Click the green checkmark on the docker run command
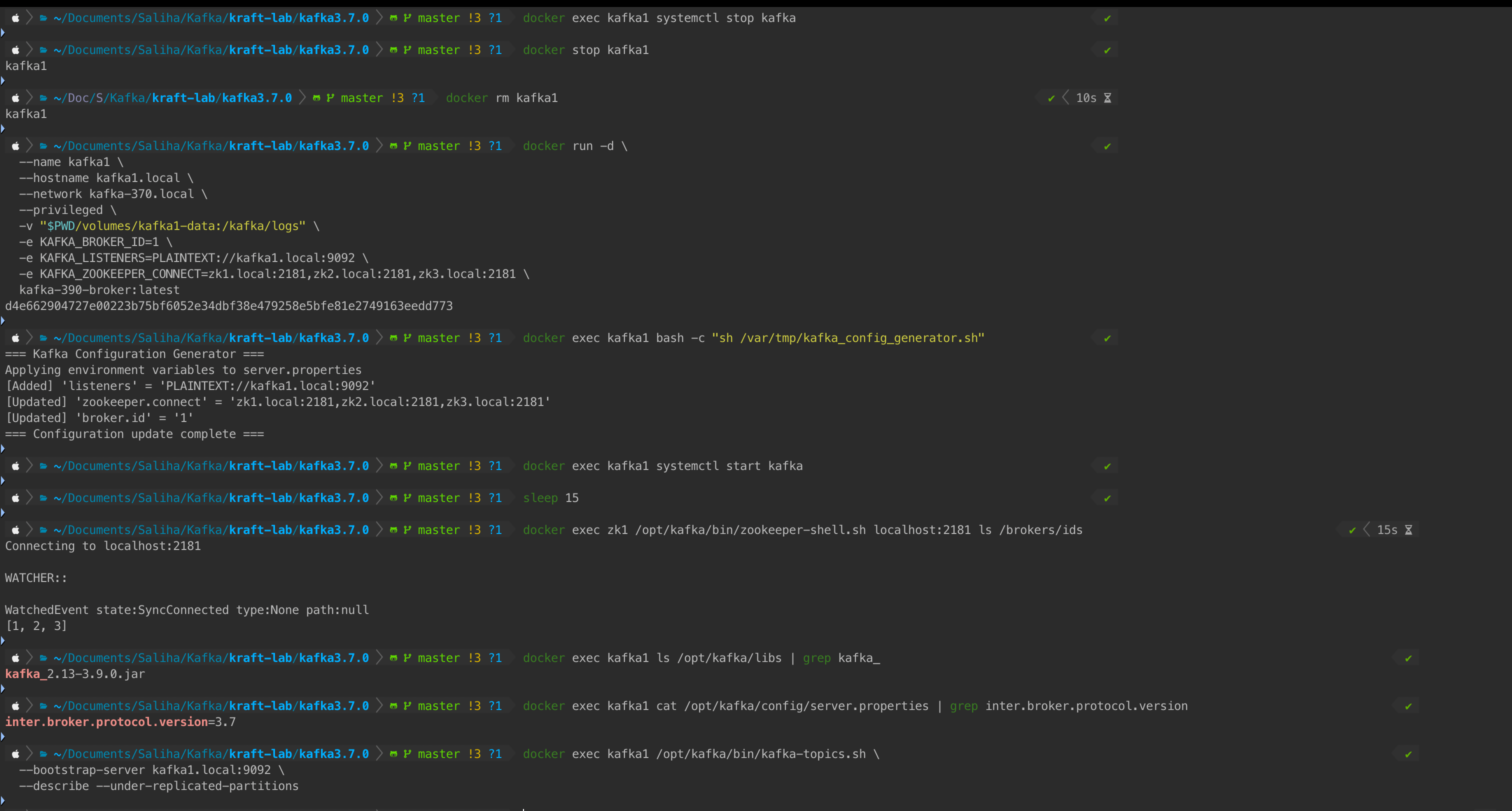 click(x=1106, y=145)
